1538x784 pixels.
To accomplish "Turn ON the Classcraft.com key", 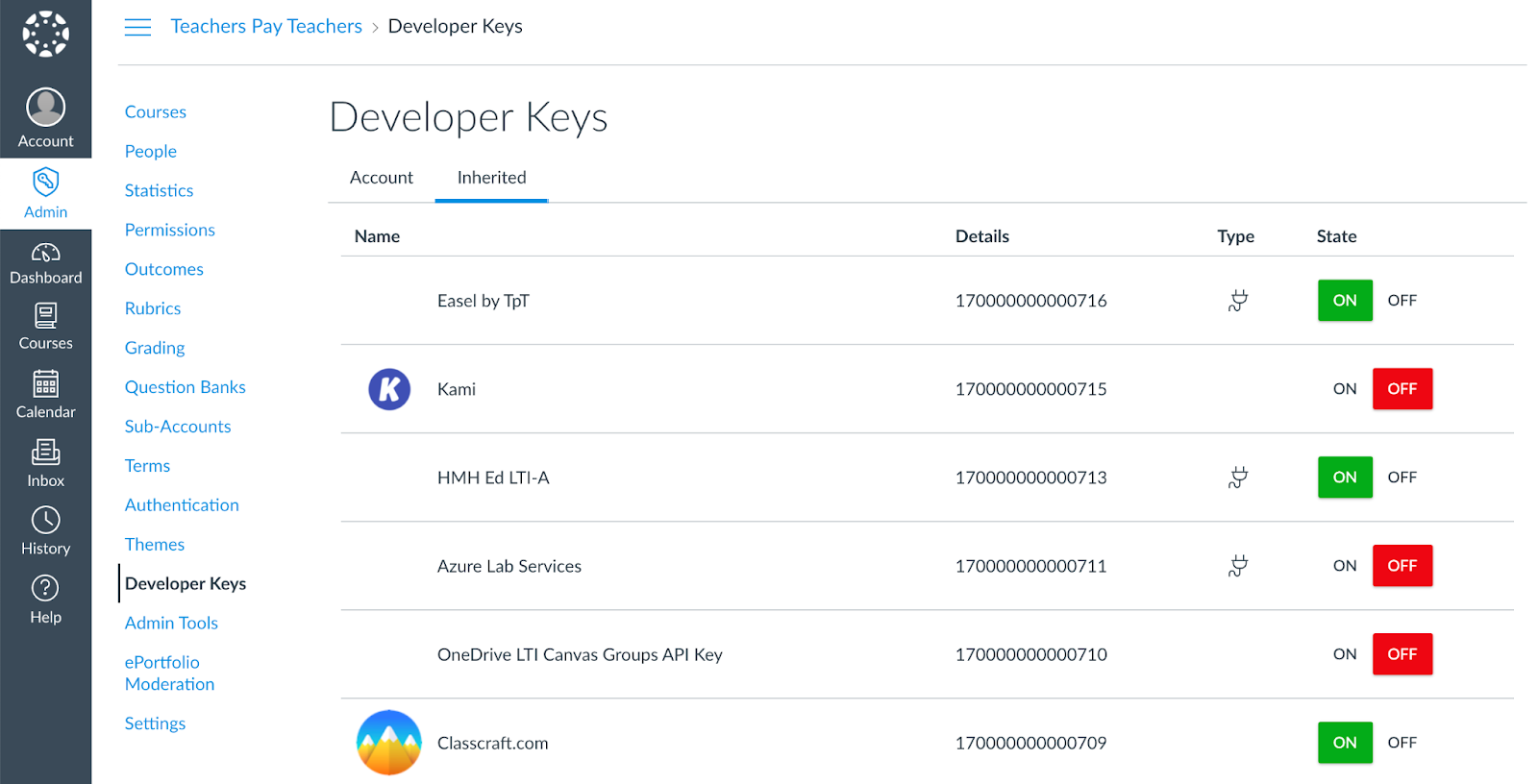I will [1345, 743].
